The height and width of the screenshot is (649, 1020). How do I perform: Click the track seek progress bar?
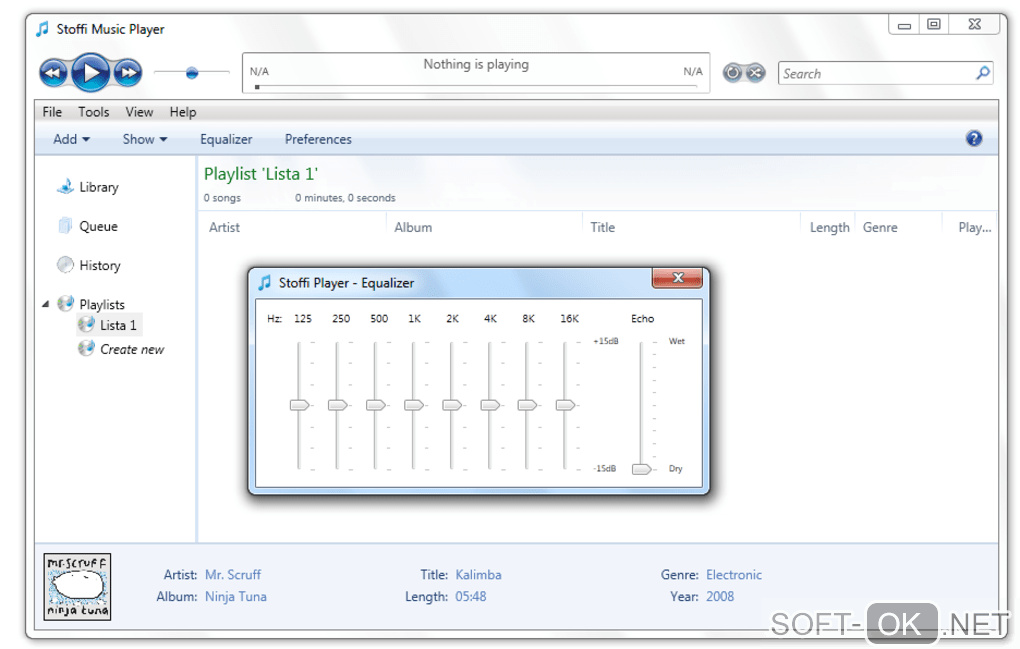(477, 86)
